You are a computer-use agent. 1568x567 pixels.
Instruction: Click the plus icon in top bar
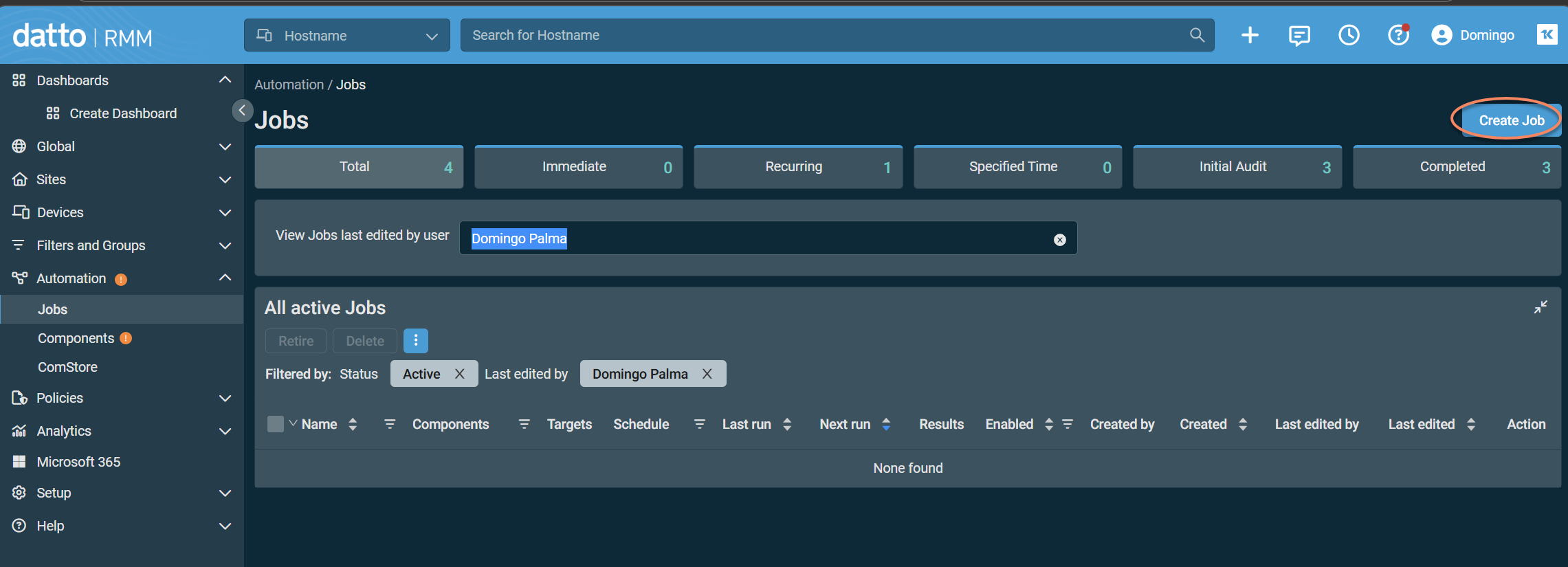[1250, 35]
